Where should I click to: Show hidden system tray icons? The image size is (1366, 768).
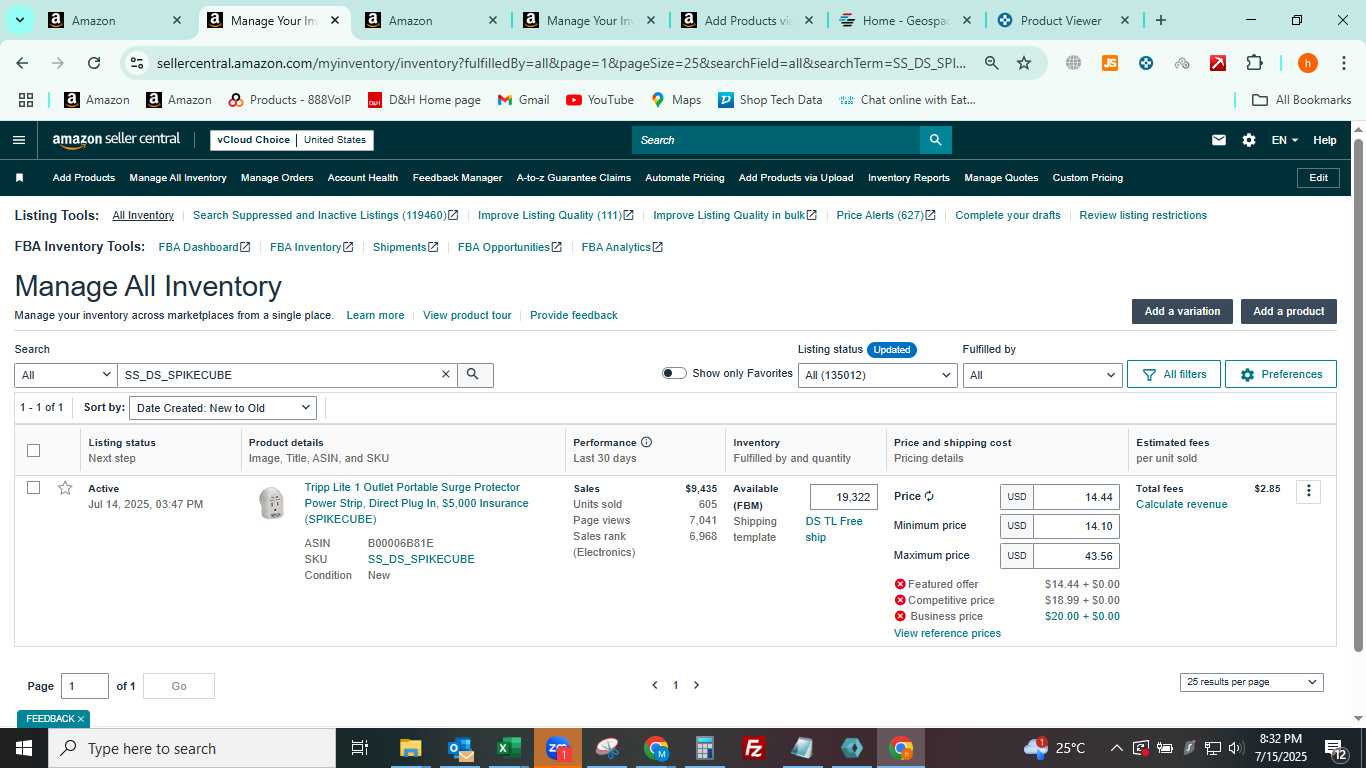1116,748
